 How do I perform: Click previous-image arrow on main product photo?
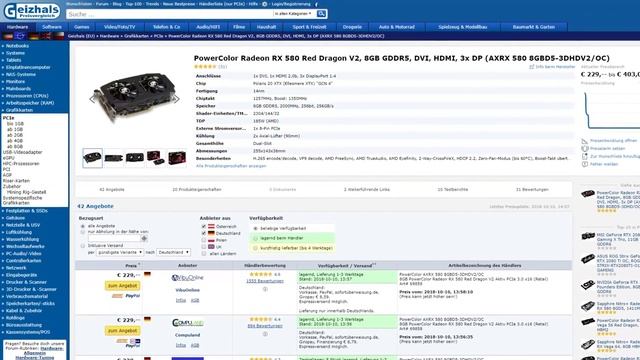[x=92, y=98]
